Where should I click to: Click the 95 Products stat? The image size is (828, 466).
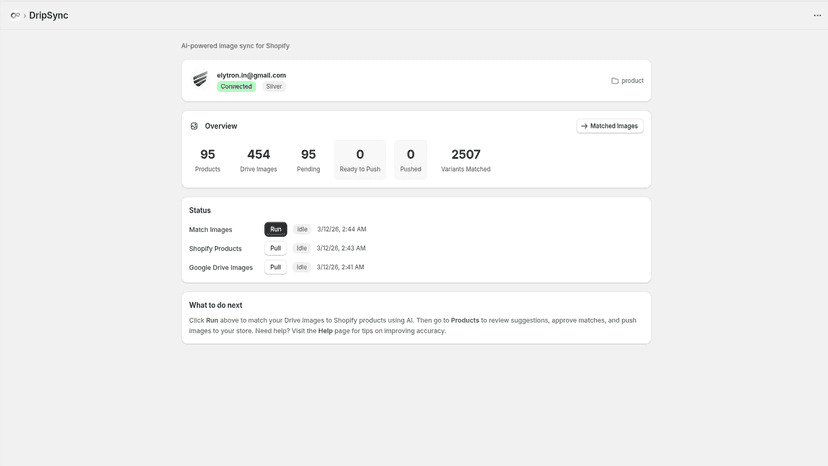[208, 160]
